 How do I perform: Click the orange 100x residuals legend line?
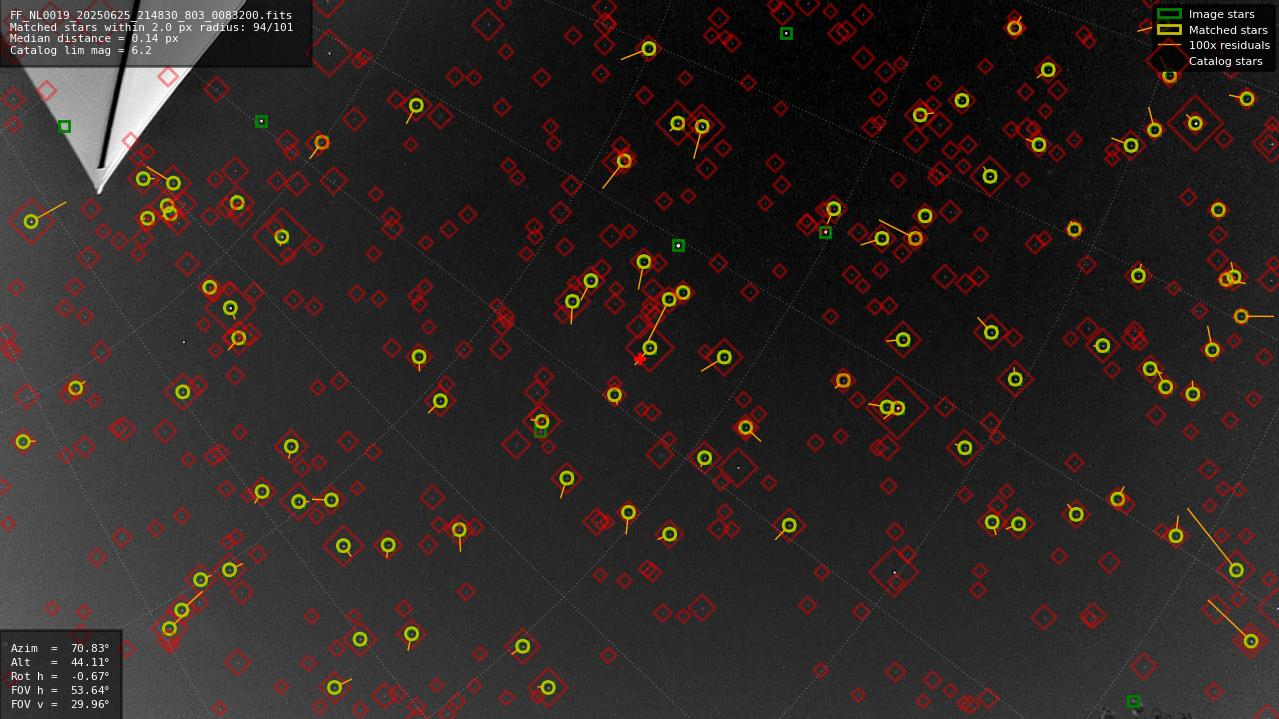(1169, 45)
